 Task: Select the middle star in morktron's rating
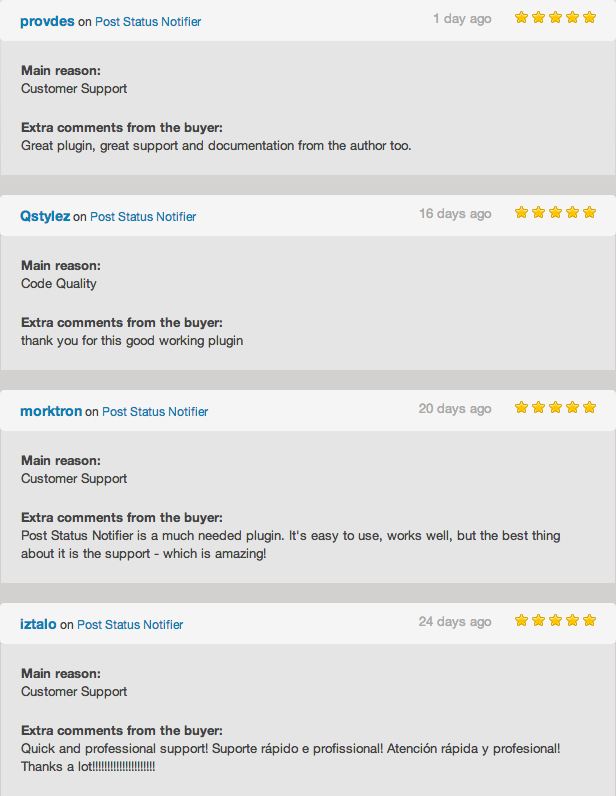pos(555,407)
